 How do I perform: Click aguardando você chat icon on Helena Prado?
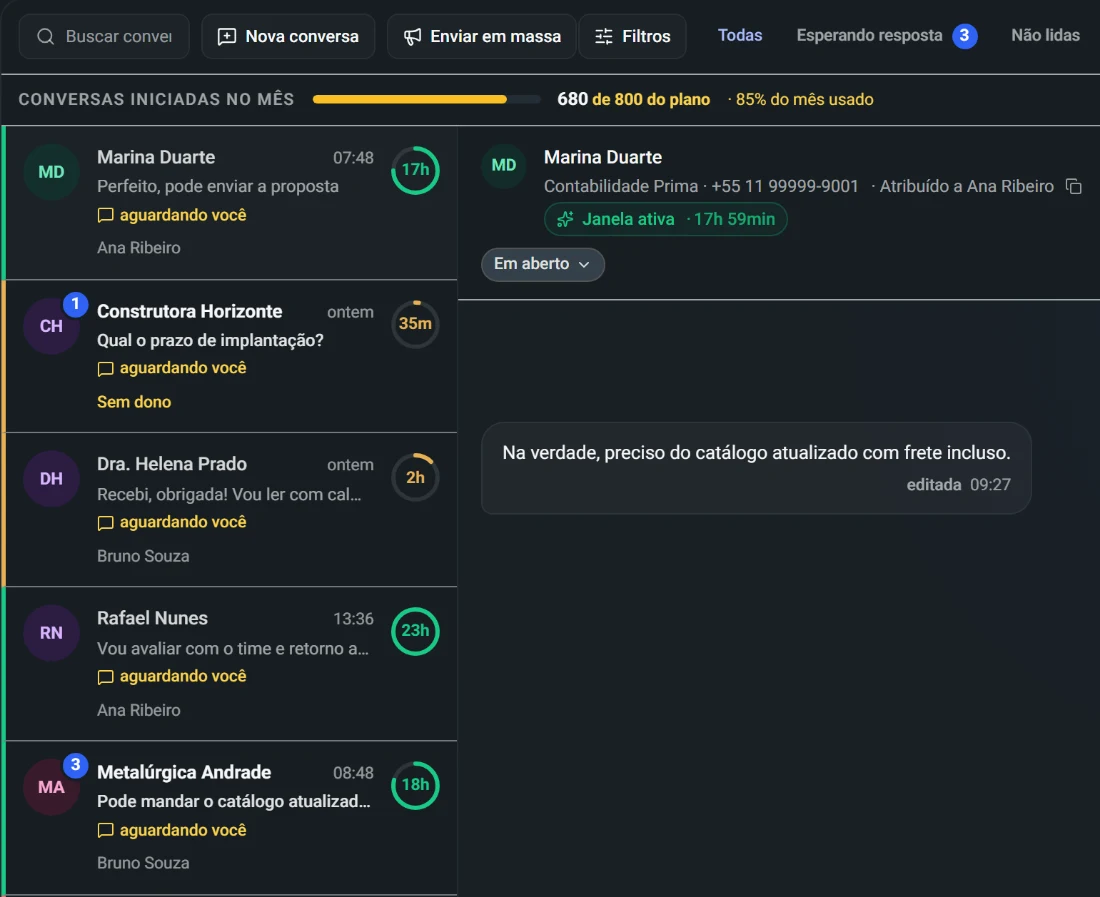click(x=105, y=523)
